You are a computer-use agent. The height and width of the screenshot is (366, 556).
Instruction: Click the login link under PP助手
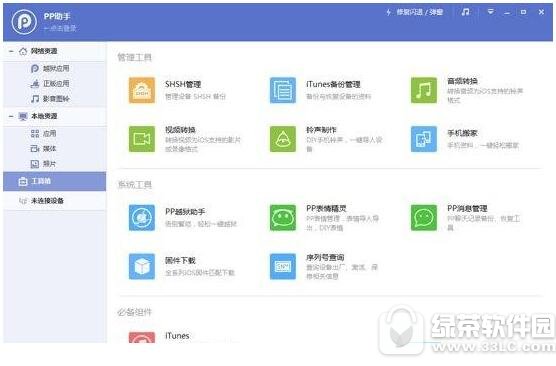(x=60, y=28)
